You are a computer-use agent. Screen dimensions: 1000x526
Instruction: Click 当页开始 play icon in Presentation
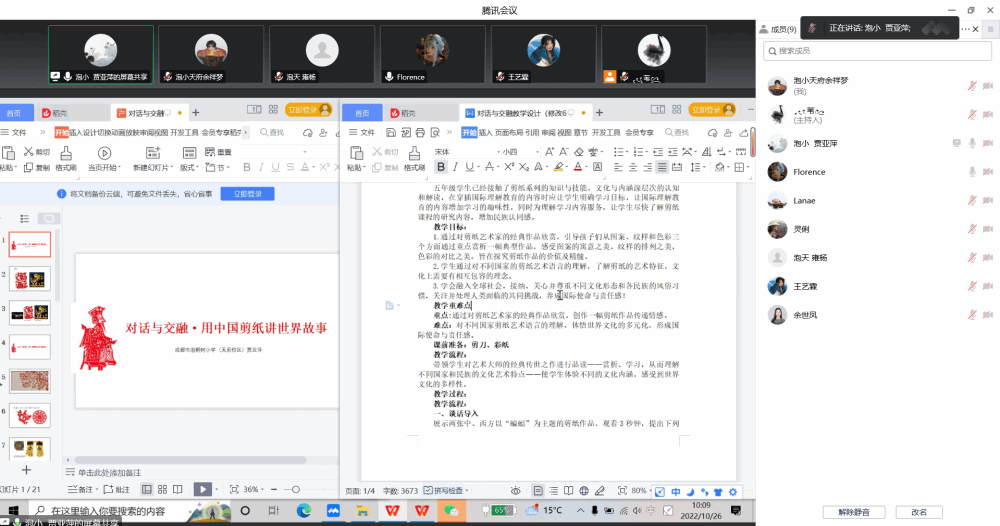(x=104, y=153)
